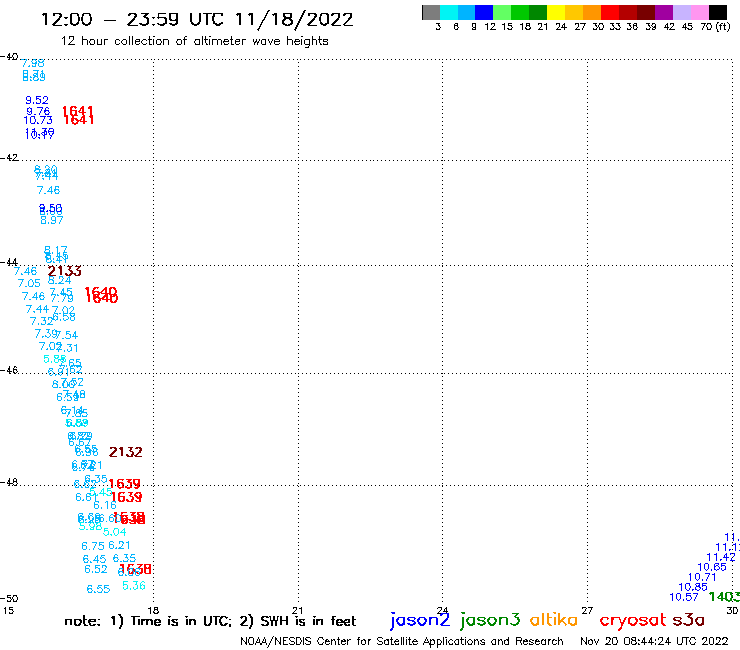Click the wave height value 6.21
The image size is (740, 650).
119,545
